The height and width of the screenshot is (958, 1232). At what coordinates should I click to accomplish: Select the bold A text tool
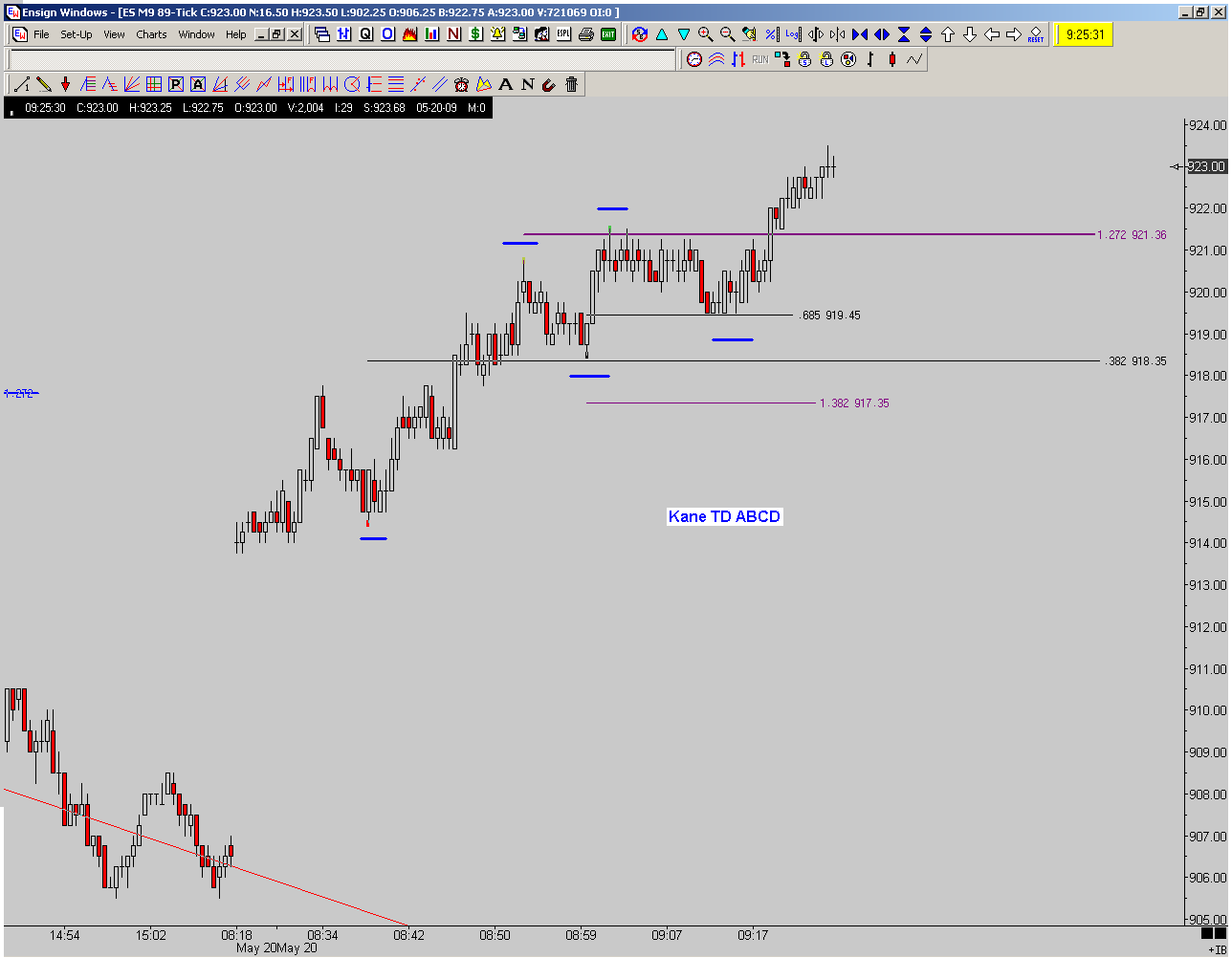(506, 84)
